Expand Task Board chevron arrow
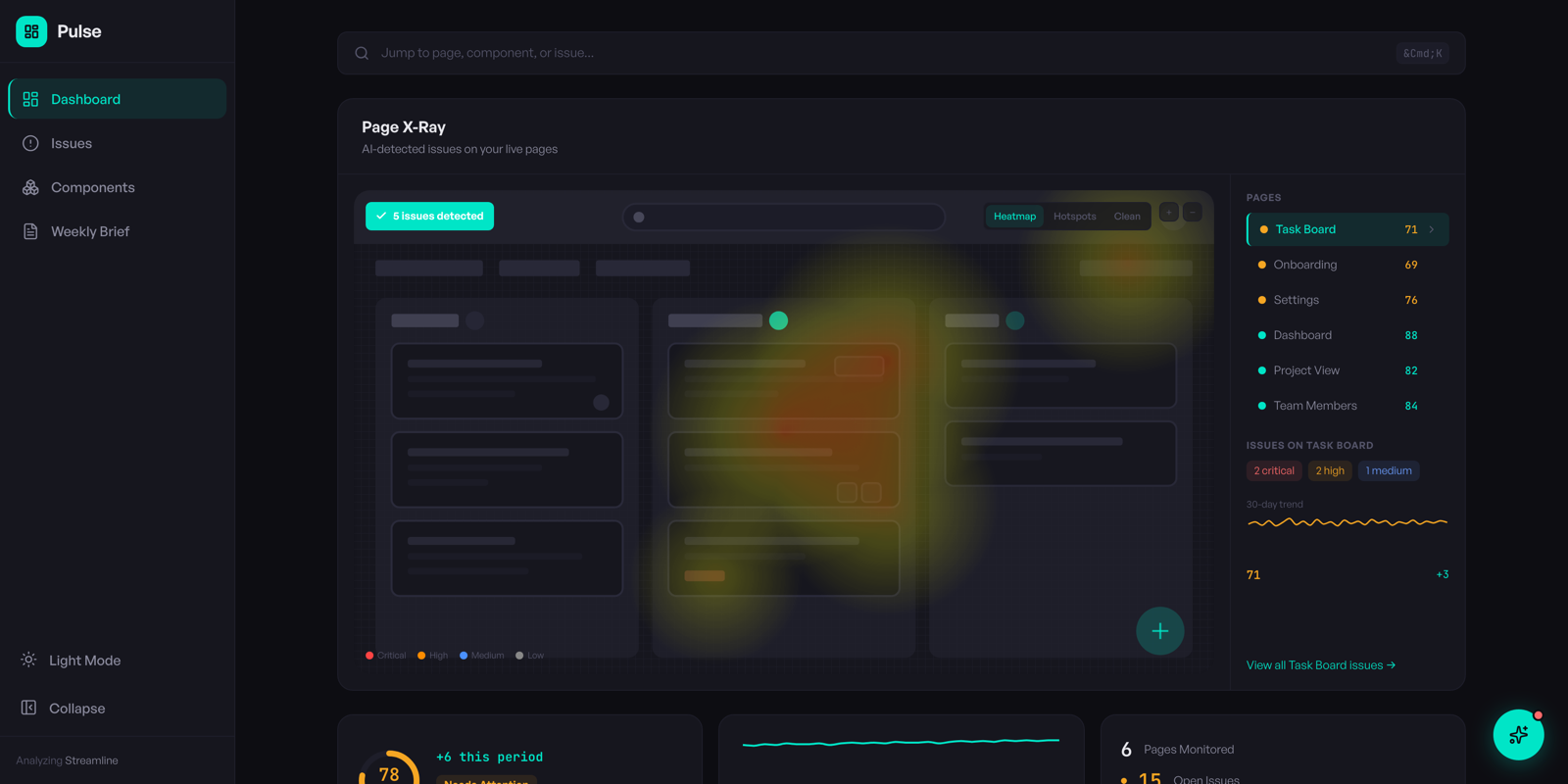 click(1432, 229)
